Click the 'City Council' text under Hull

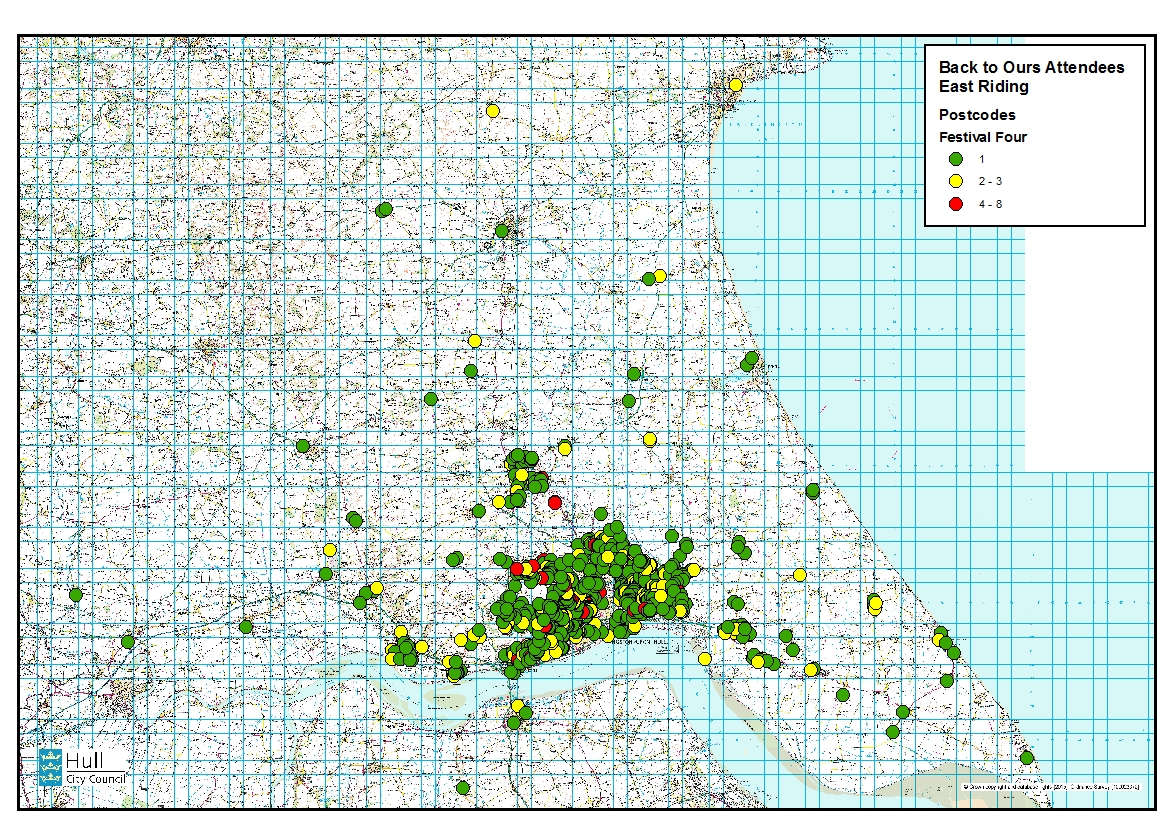[x=95, y=779]
